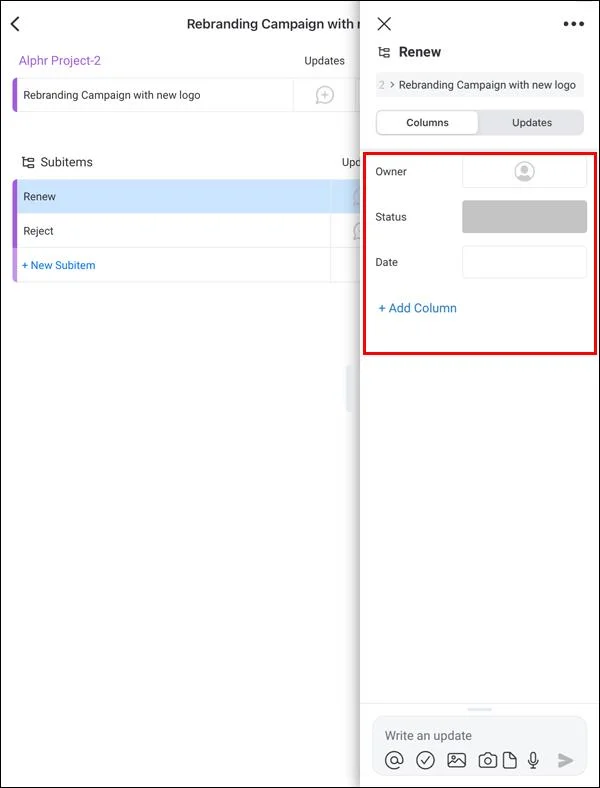
Task: Click the Subitems hierarchy icon
Action: click(x=28, y=162)
